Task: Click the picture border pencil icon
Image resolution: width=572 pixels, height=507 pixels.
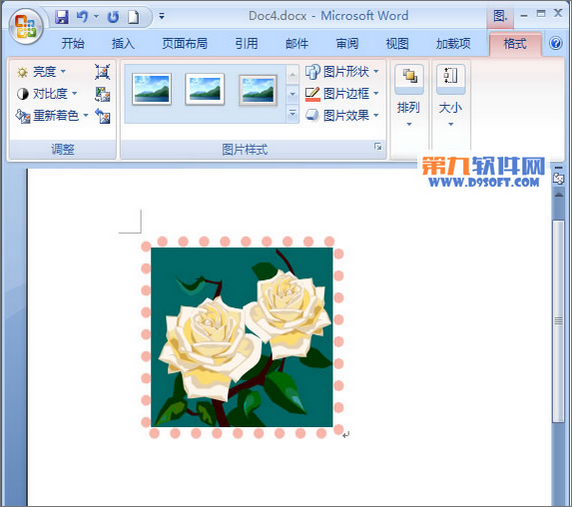Action: coord(313,94)
